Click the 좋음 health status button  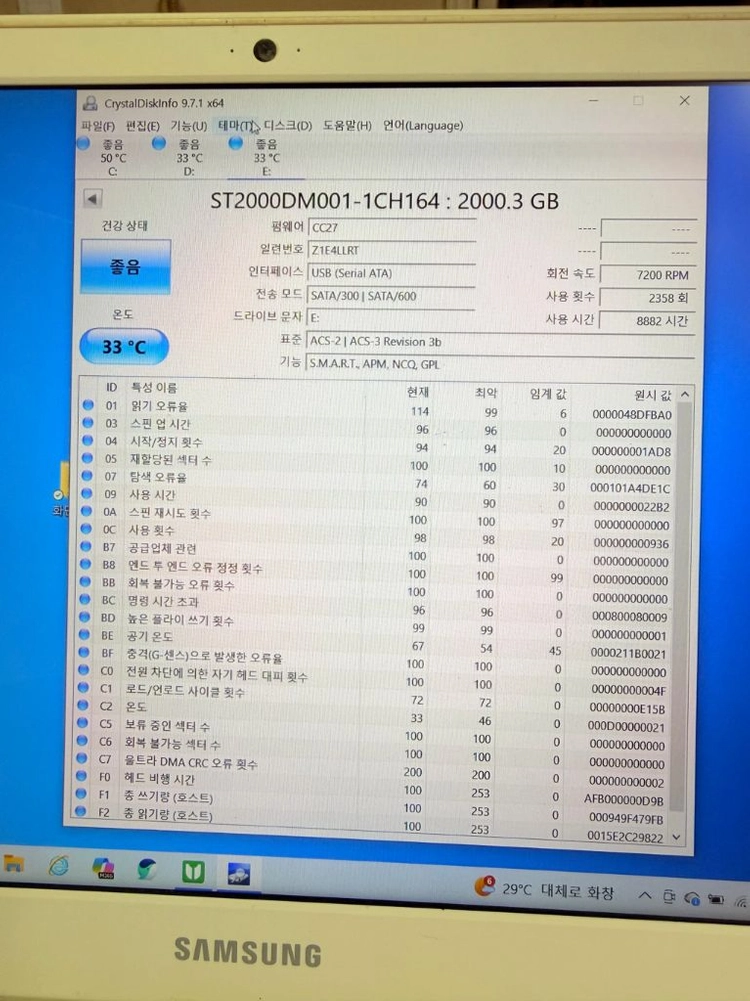tap(126, 266)
